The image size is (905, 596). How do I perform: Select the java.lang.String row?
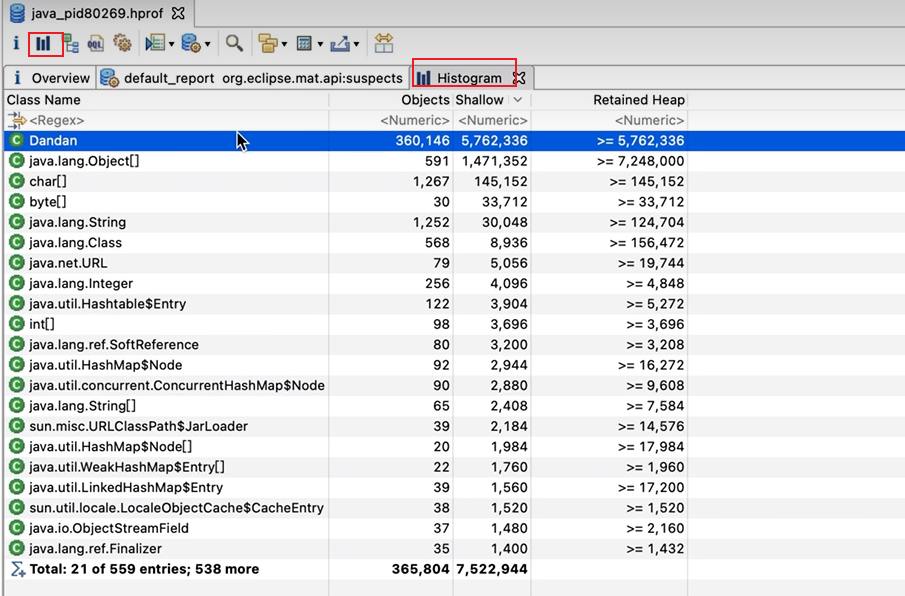tap(76, 222)
